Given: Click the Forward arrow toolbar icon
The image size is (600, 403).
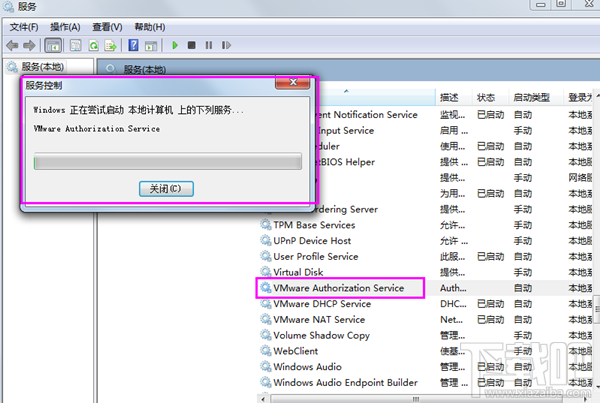Looking at the screenshot, I should click(29, 46).
